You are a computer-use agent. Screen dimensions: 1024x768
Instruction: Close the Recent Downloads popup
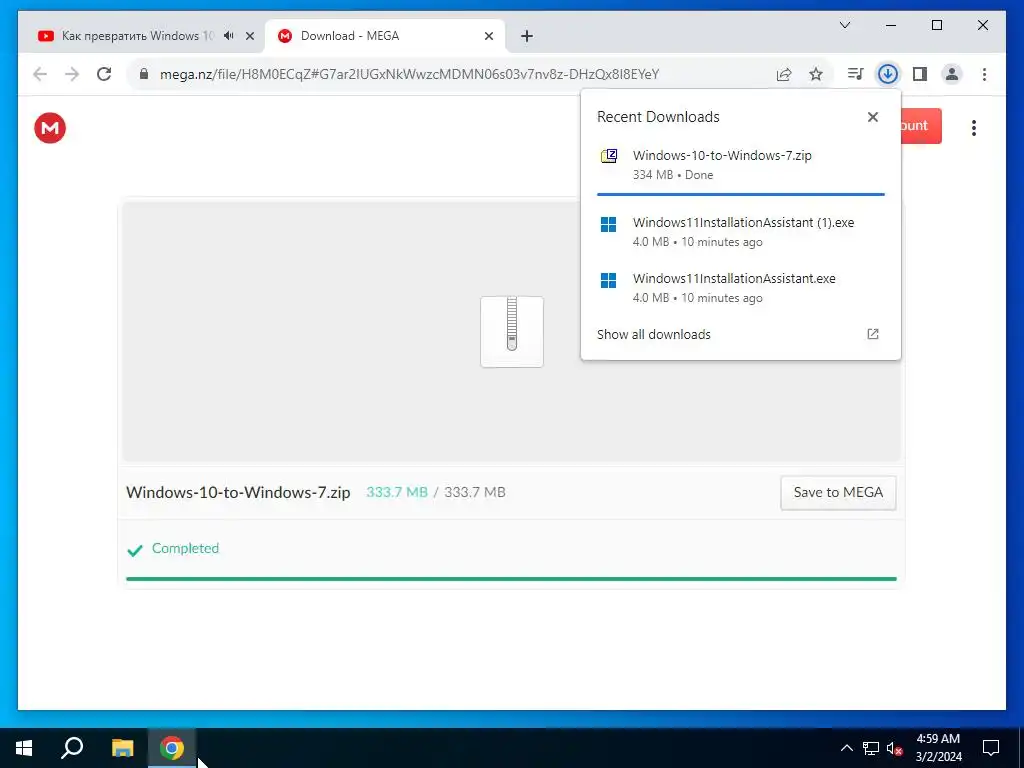tap(872, 117)
